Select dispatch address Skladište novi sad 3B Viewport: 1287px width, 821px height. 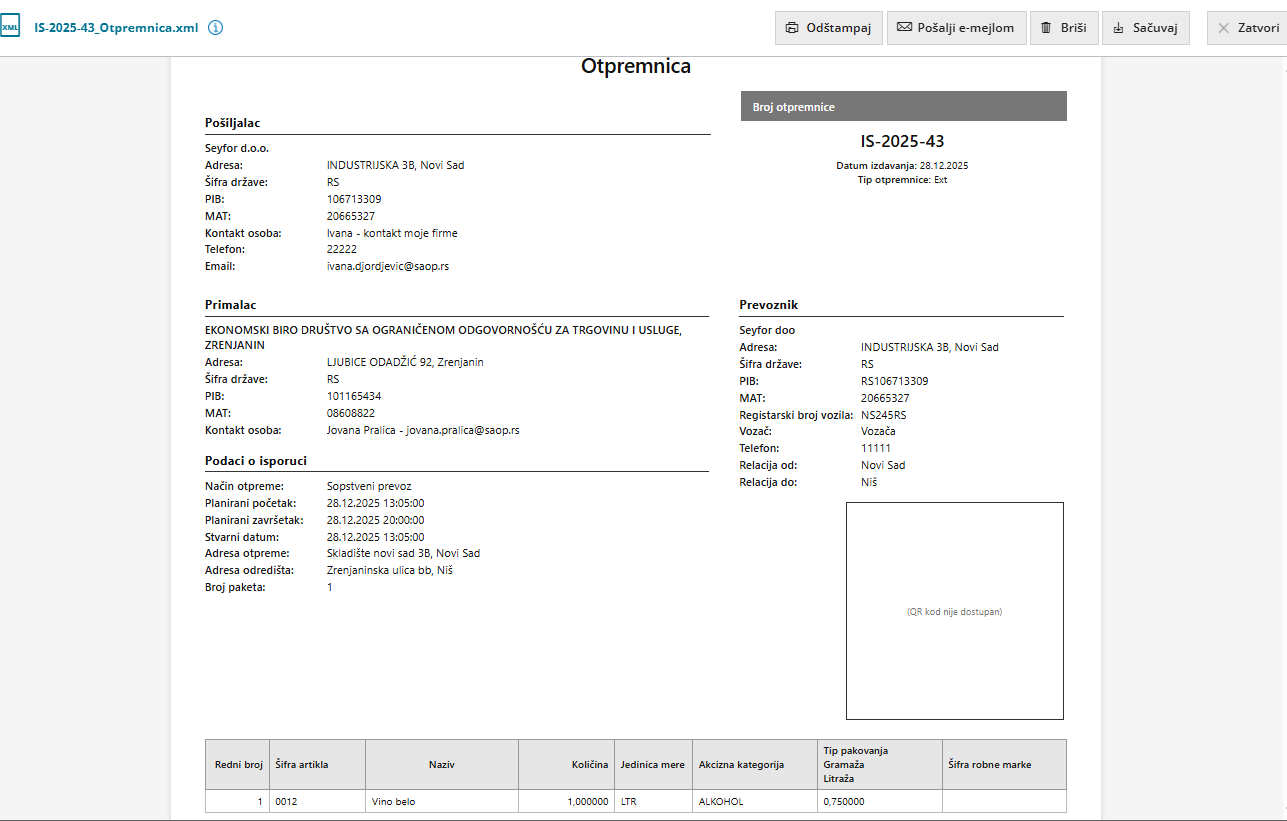click(x=403, y=554)
